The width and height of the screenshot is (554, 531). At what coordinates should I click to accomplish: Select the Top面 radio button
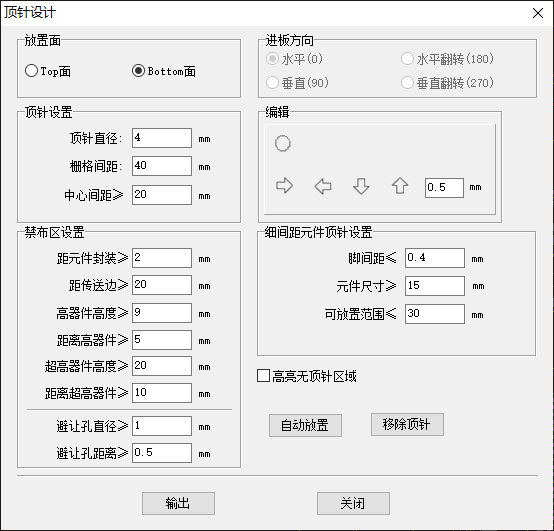48,71
